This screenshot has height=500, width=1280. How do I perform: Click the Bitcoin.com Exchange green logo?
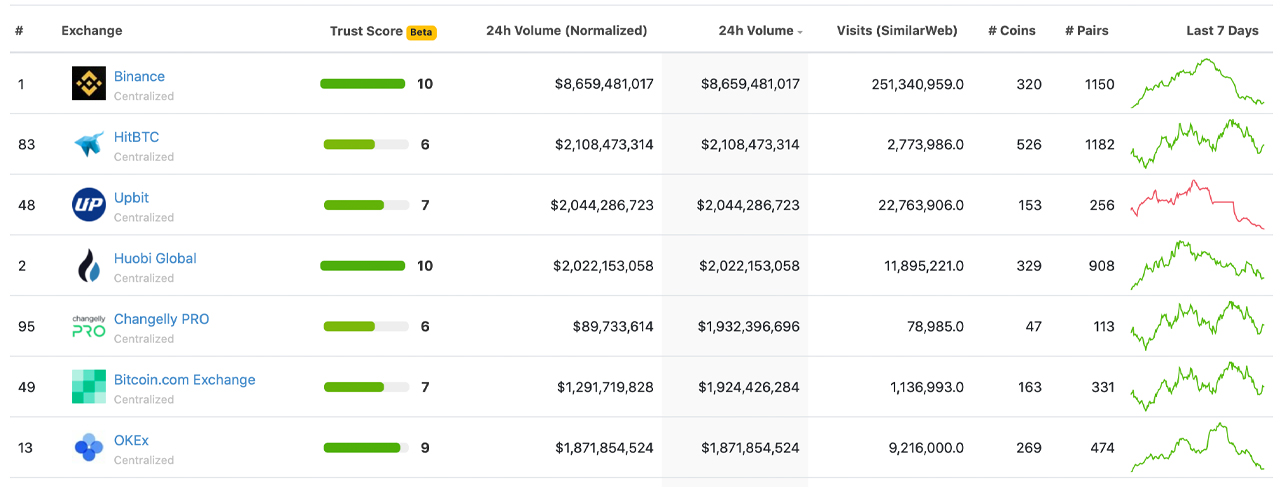[x=89, y=387]
